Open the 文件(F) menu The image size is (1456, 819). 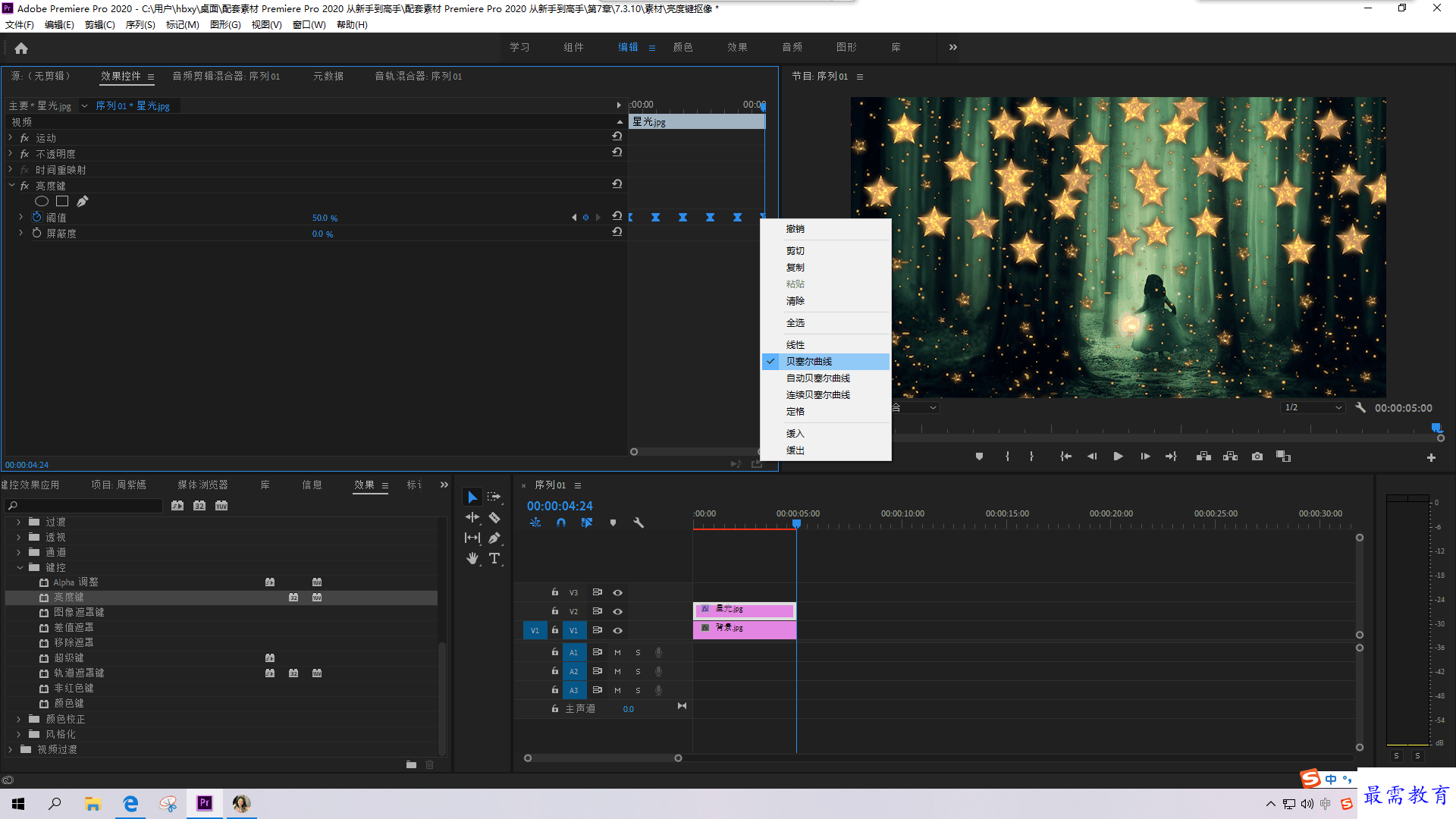click(x=20, y=25)
